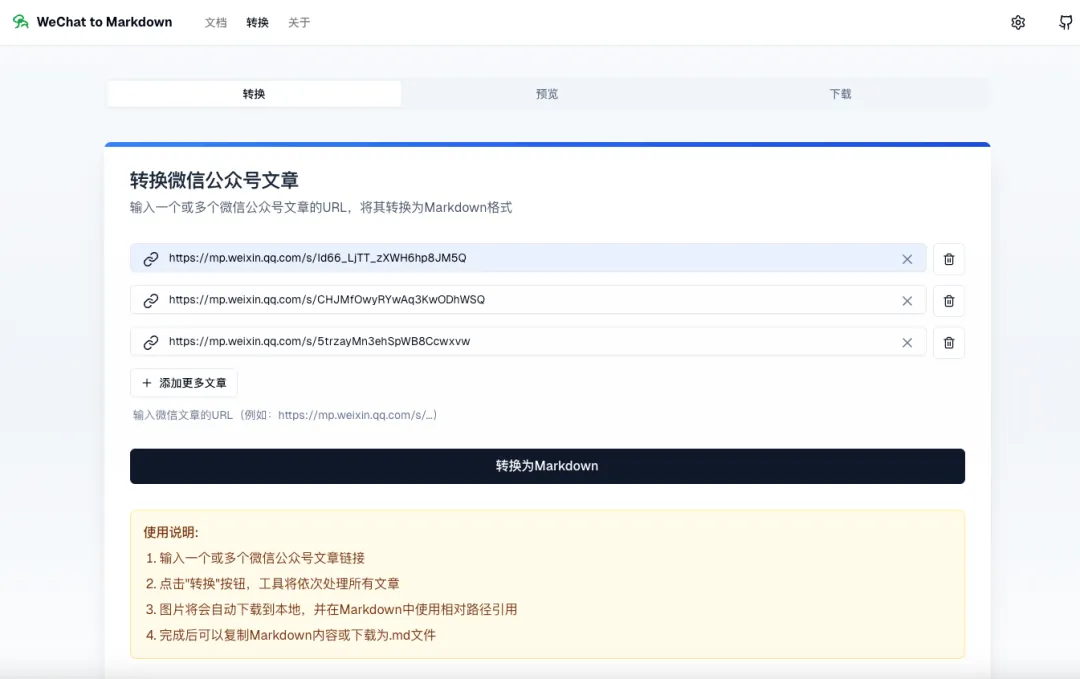This screenshot has width=1080, height=679.
Task: Open settings via the gear icon
Action: point(1018,22)
